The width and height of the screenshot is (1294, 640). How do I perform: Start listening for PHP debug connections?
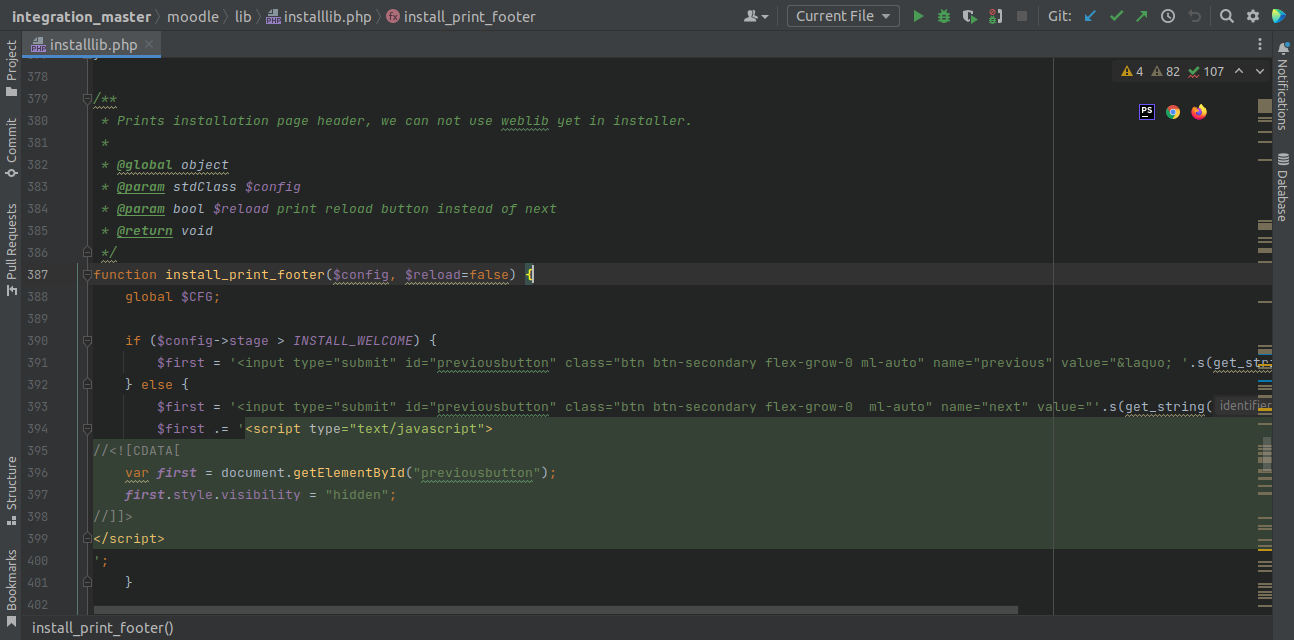pos(995,16)
